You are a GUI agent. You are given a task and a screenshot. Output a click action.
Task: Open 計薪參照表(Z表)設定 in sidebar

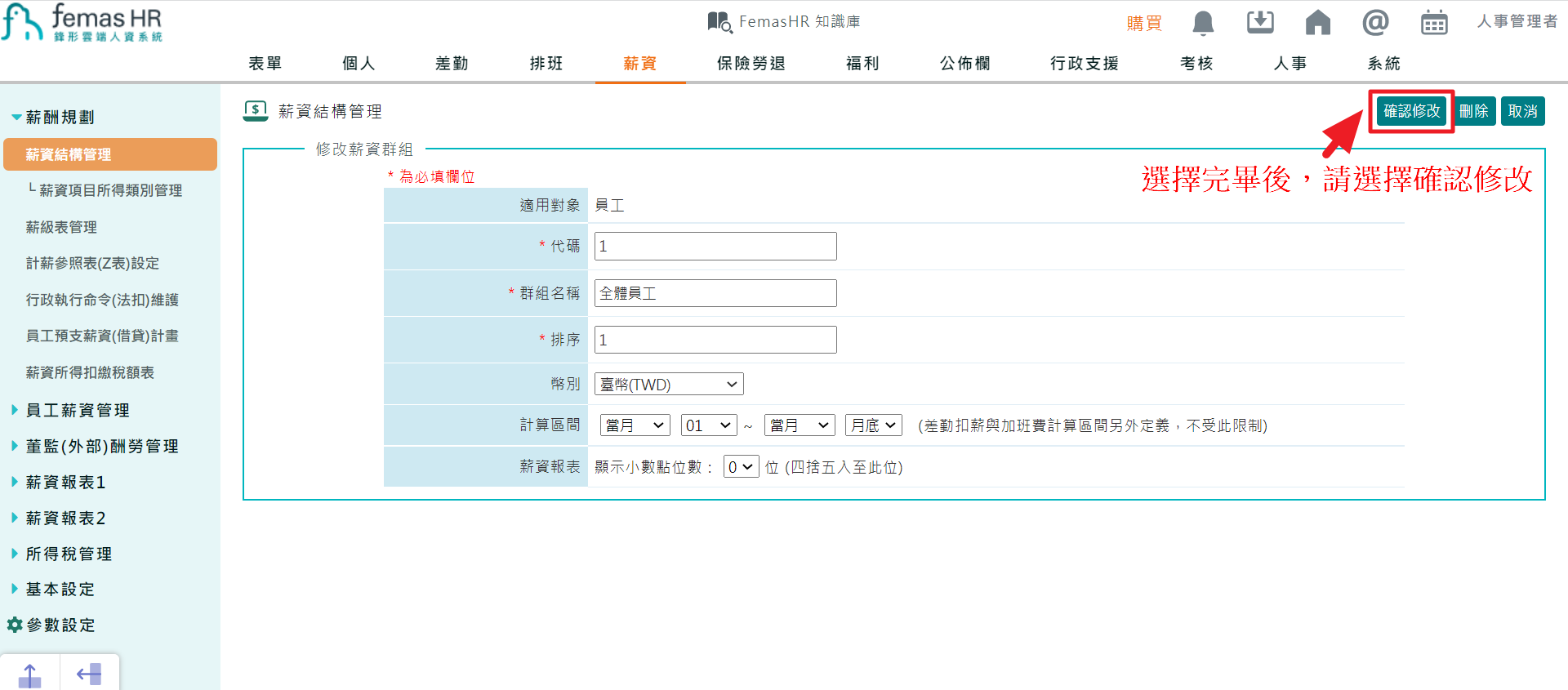pos(92,263)
